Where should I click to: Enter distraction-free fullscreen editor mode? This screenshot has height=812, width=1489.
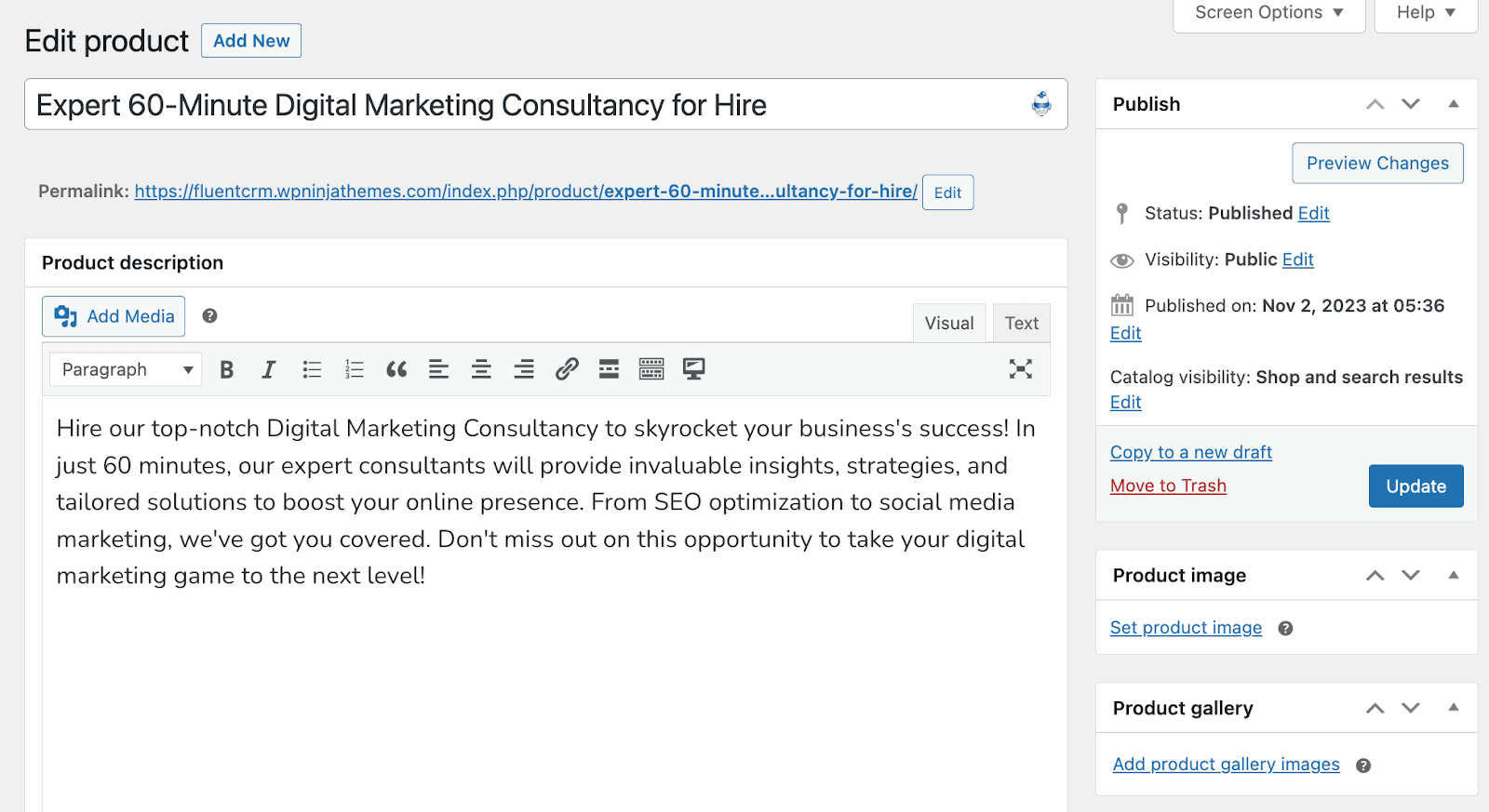(x=1021, y=369)
